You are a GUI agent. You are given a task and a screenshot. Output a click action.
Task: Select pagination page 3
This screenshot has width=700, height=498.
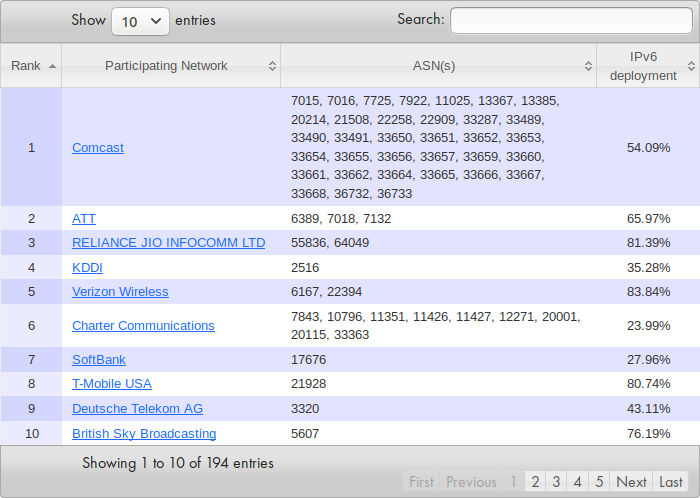pos(556,482)
